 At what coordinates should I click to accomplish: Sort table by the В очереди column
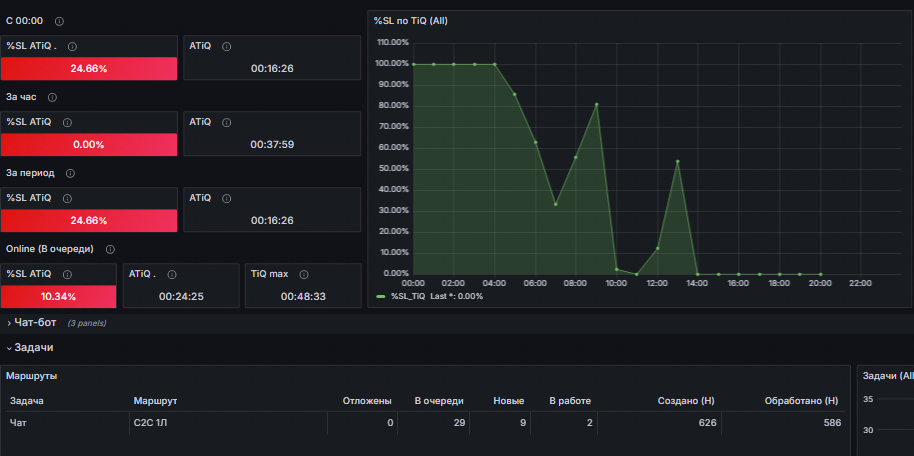click(x=438, y=401)
